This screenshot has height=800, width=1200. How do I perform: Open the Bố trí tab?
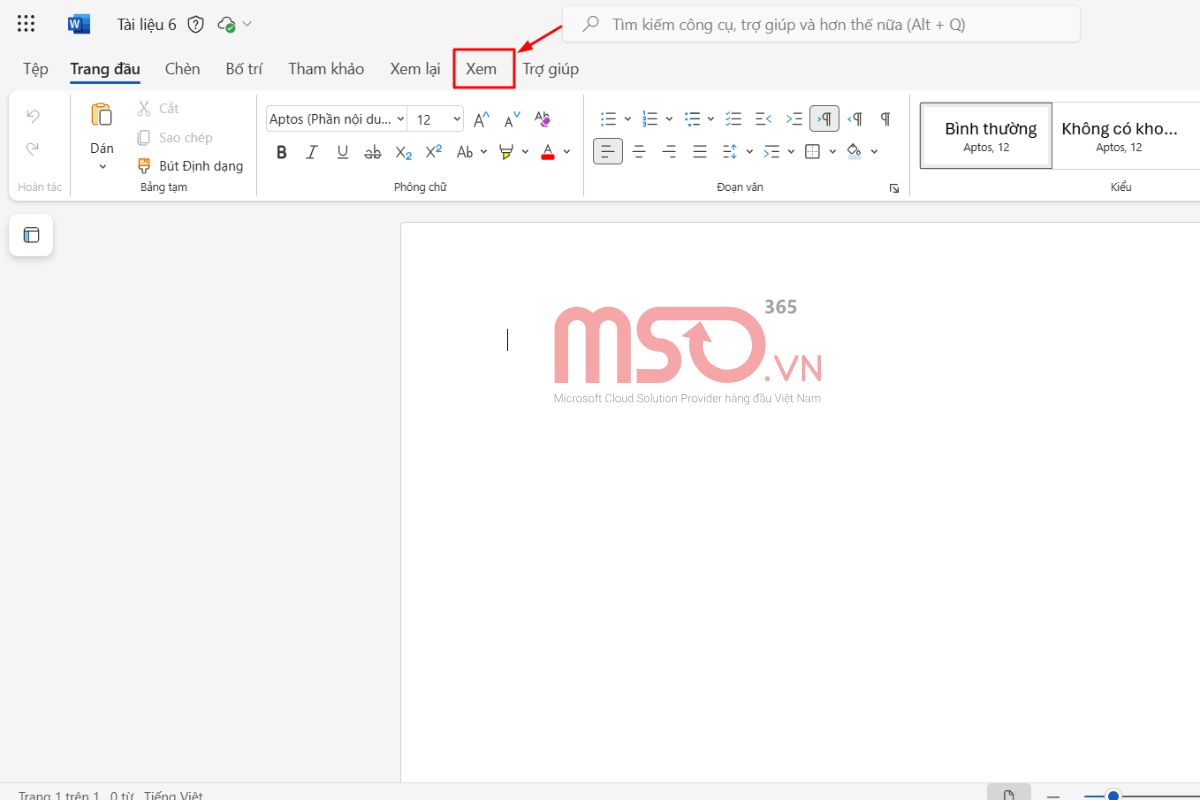click(244, 69)
